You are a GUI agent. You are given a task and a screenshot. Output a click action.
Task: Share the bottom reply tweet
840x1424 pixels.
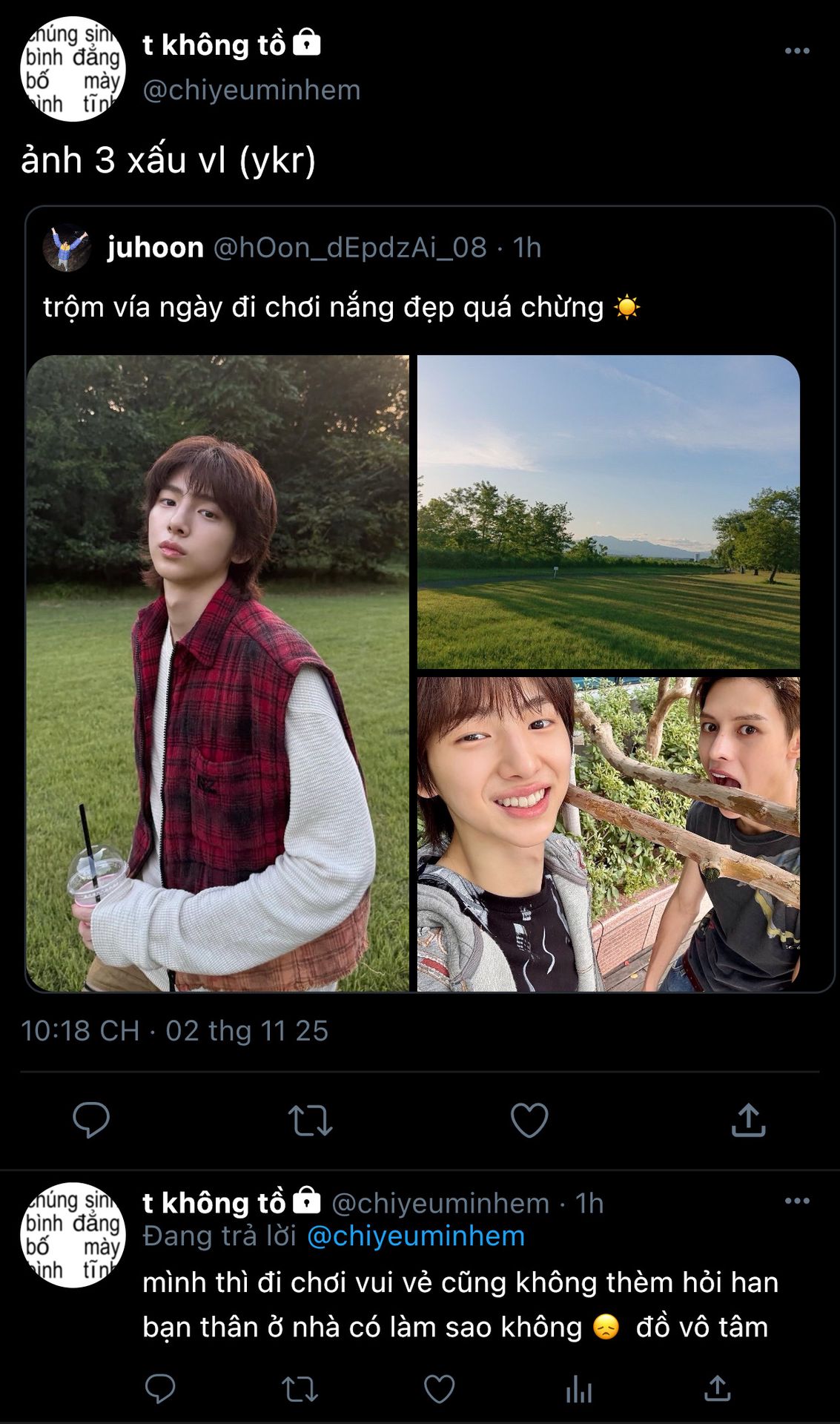[717, 1389]
